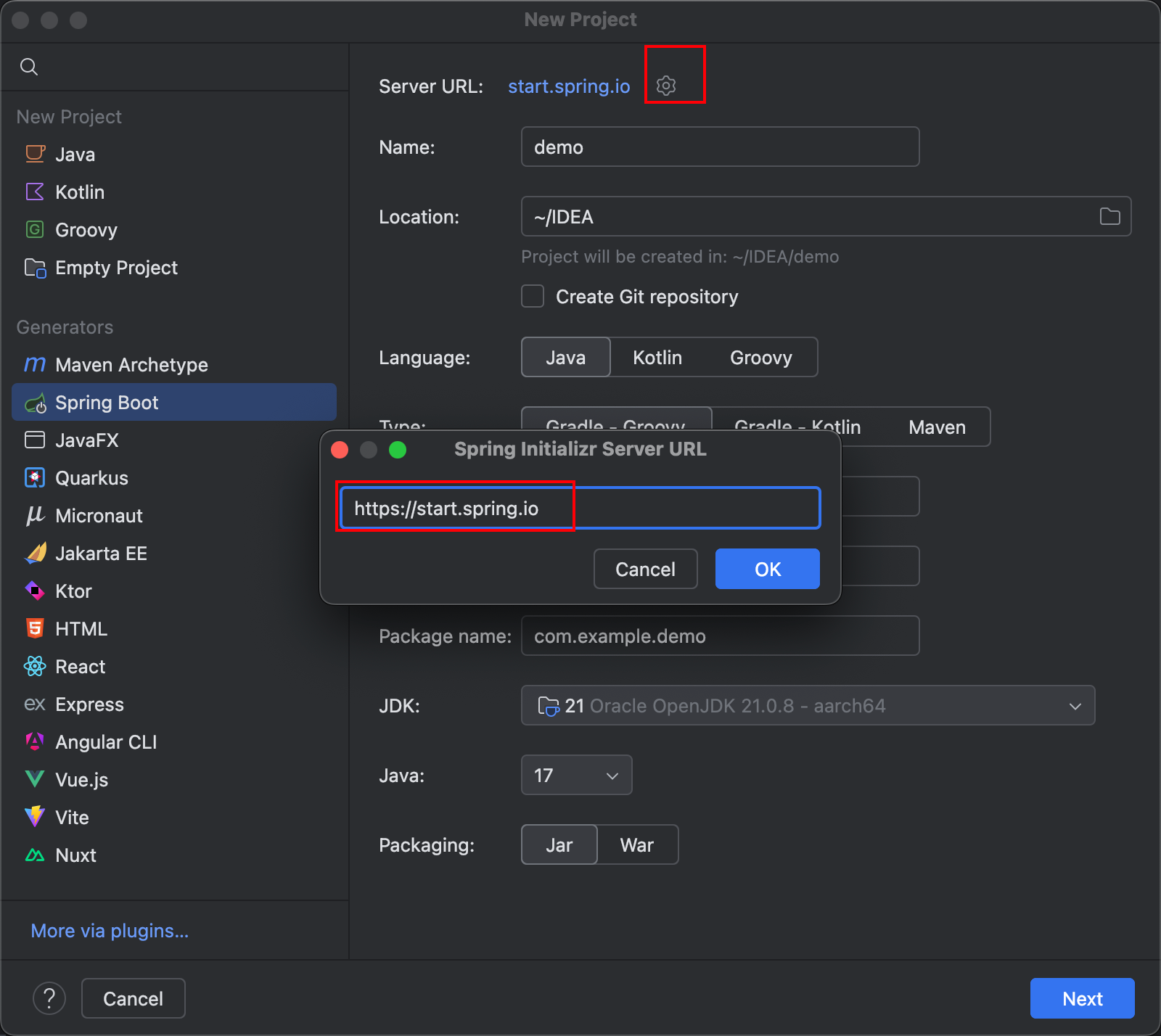Image resolution: width=1161 pixels, height=1036 pixels.
Task: Click the Spring Boot leaf icon
Action: 36,403
